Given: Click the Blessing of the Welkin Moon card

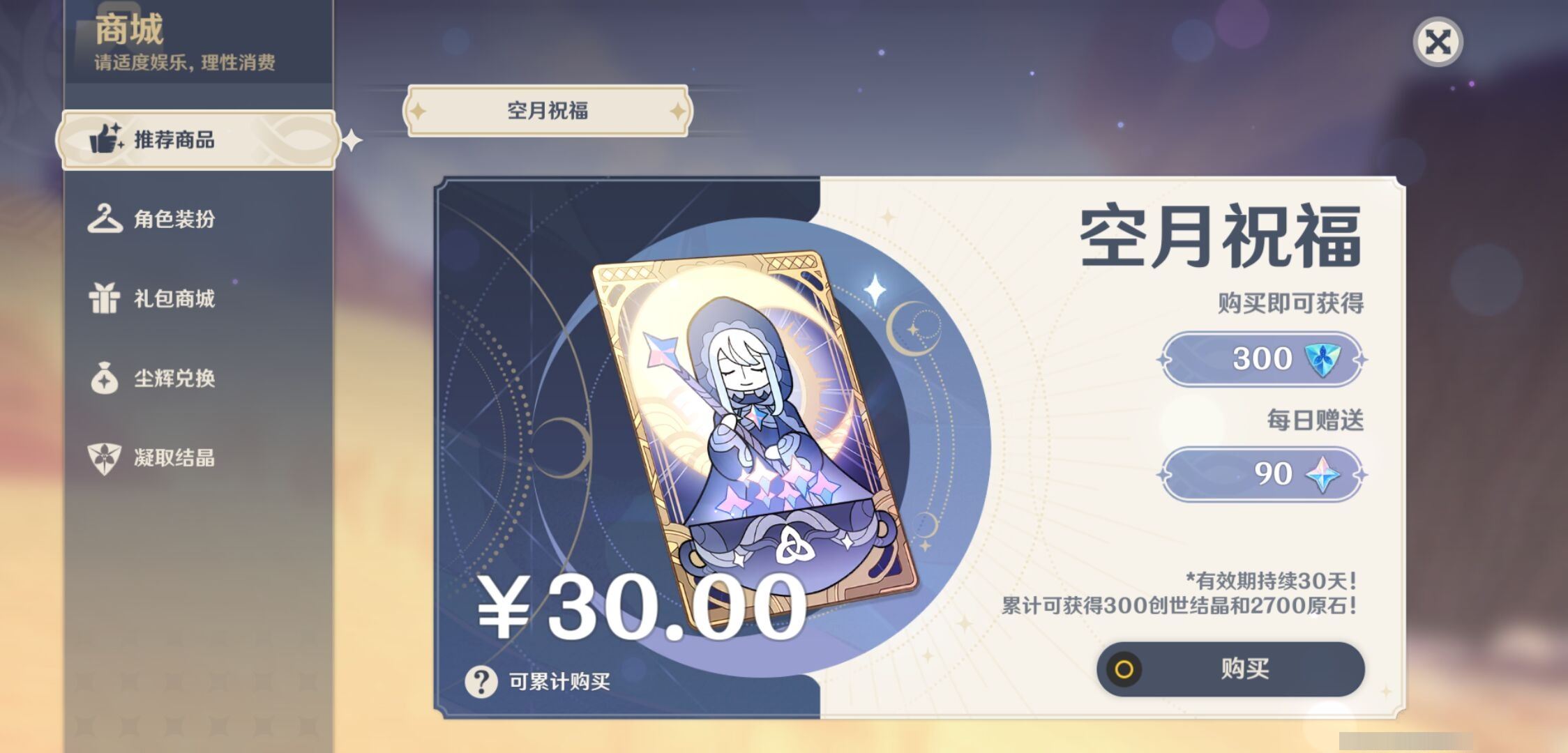Looking at the screenshot, I should tap(755, 438).
